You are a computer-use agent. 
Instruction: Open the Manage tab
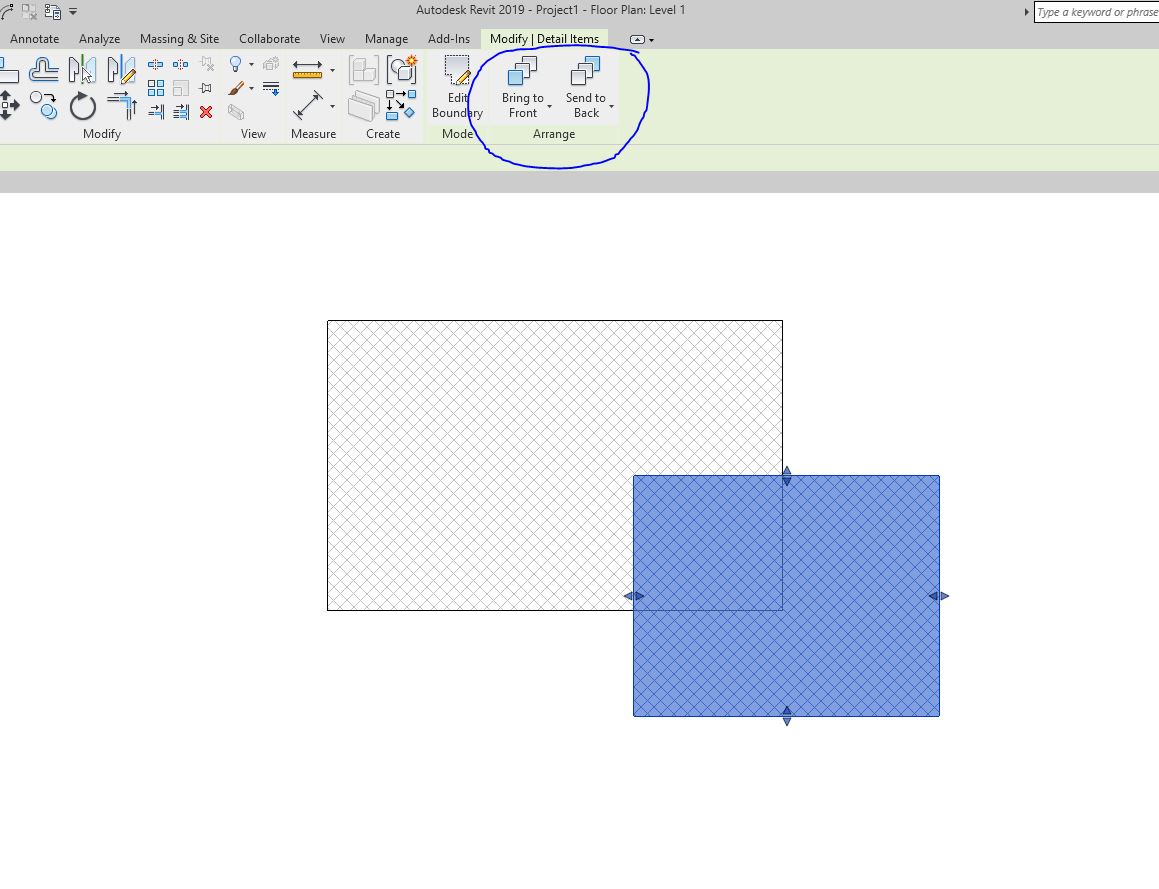tap(386, 38)
